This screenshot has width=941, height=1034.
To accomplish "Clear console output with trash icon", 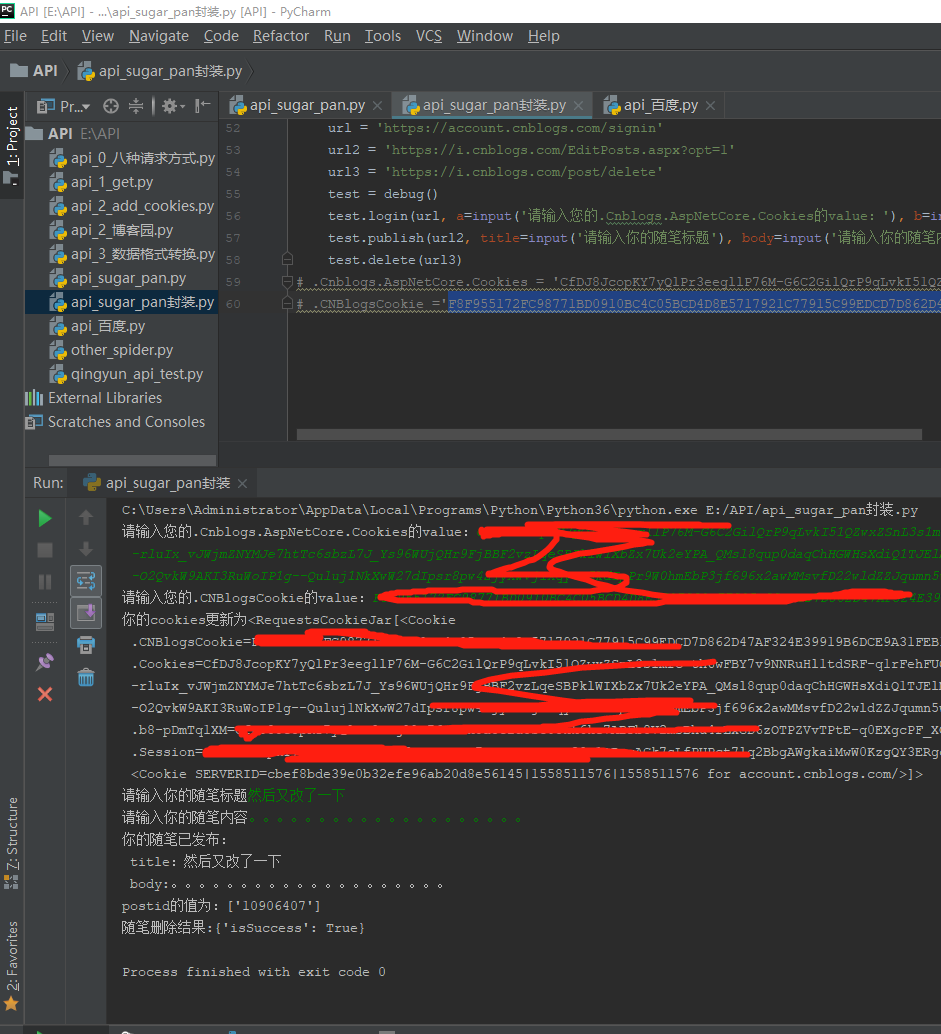I will [86, 677].
